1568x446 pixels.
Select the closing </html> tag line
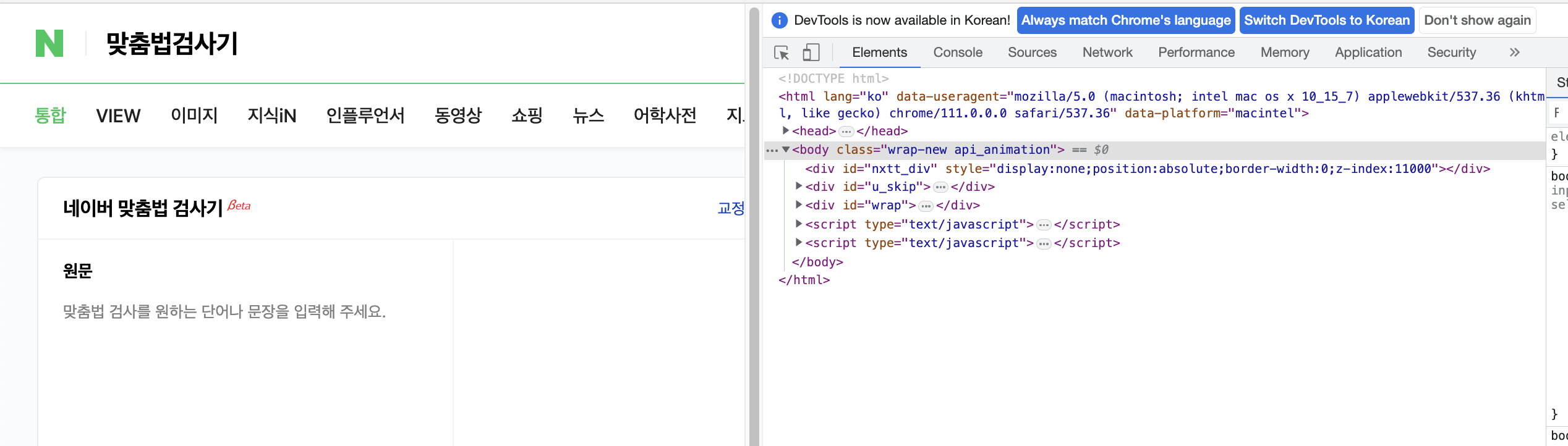coord(804,280)
